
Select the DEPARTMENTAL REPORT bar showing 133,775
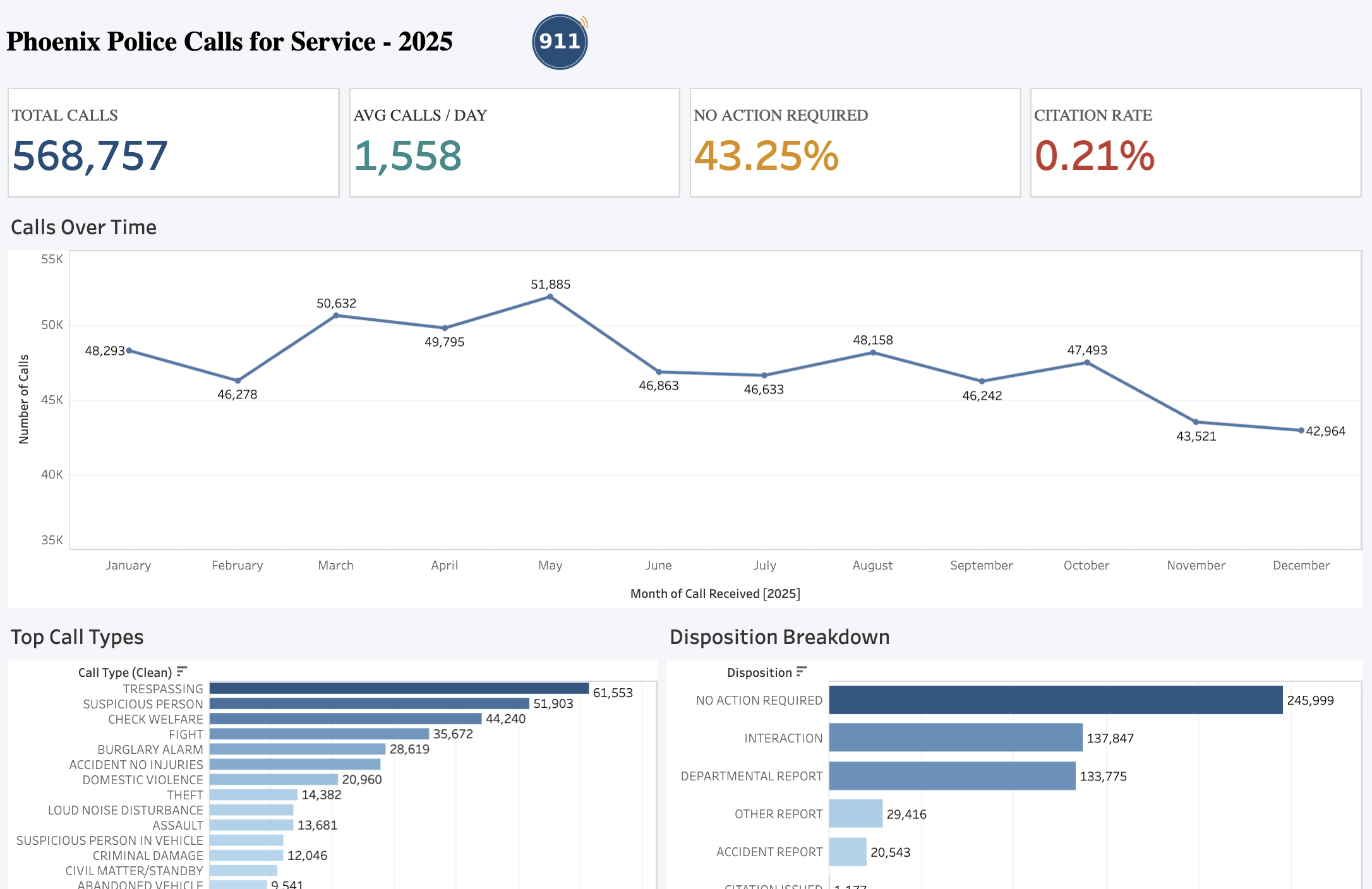pos(953,775)
